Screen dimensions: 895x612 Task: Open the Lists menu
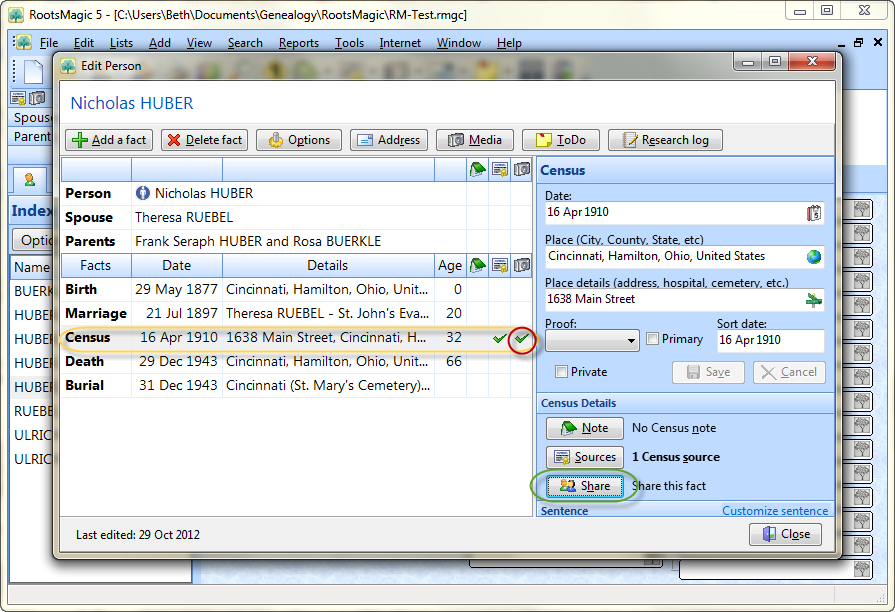click(121, 43)
